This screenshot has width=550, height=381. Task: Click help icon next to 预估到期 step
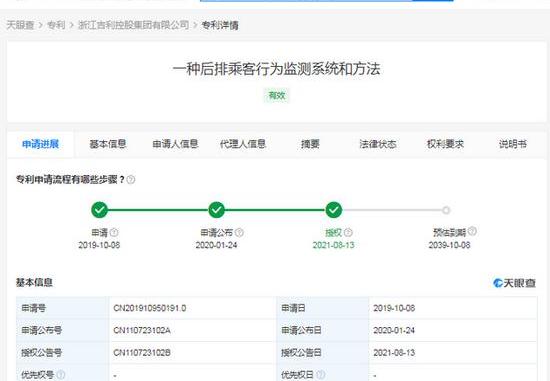point(472,231)
